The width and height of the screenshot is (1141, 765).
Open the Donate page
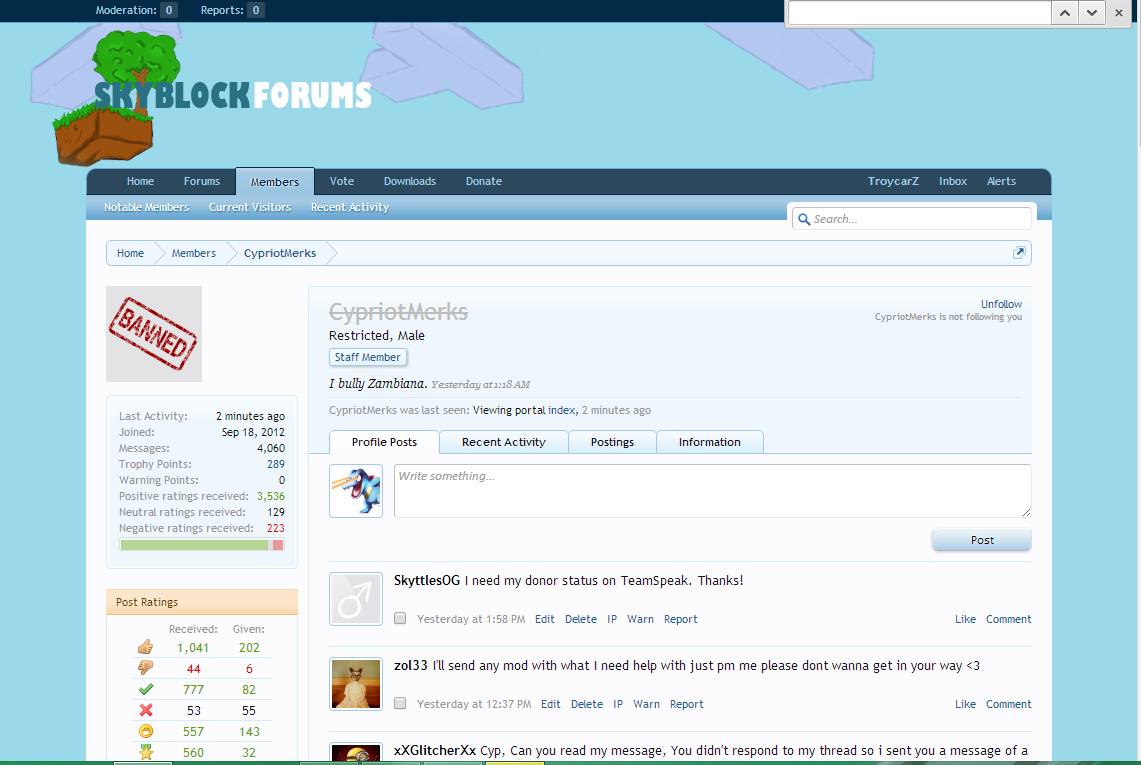(x=484, y=181)
